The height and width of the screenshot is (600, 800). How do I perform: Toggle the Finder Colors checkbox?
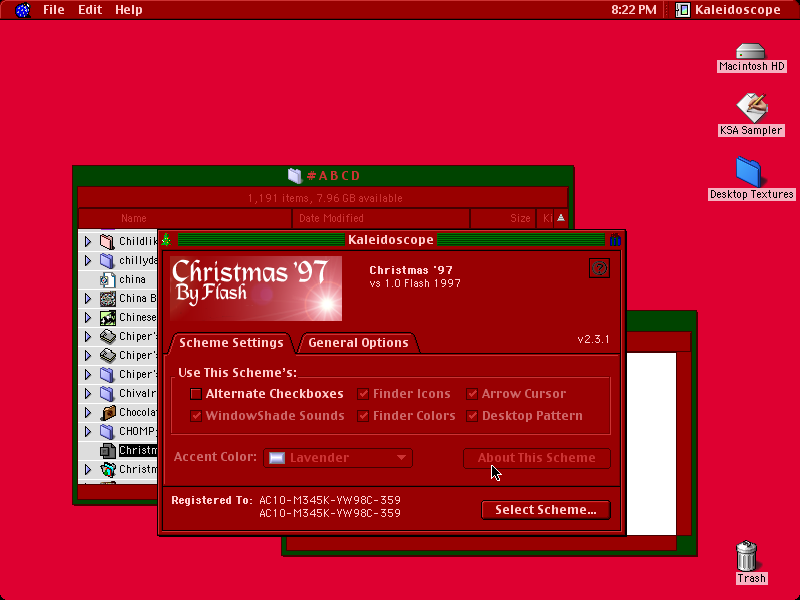tap(363, 416)
